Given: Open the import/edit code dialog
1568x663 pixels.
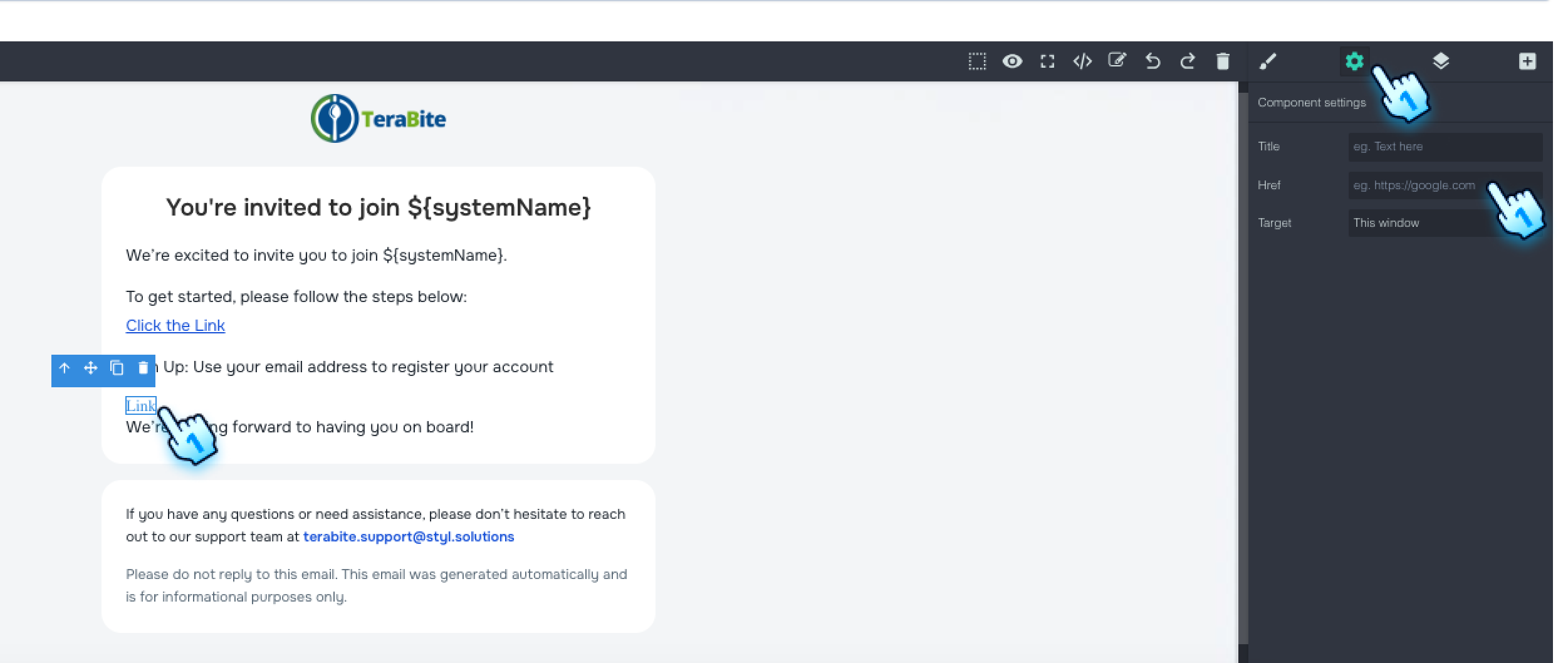Looking at the screenshot, I should click(1117, 61).
